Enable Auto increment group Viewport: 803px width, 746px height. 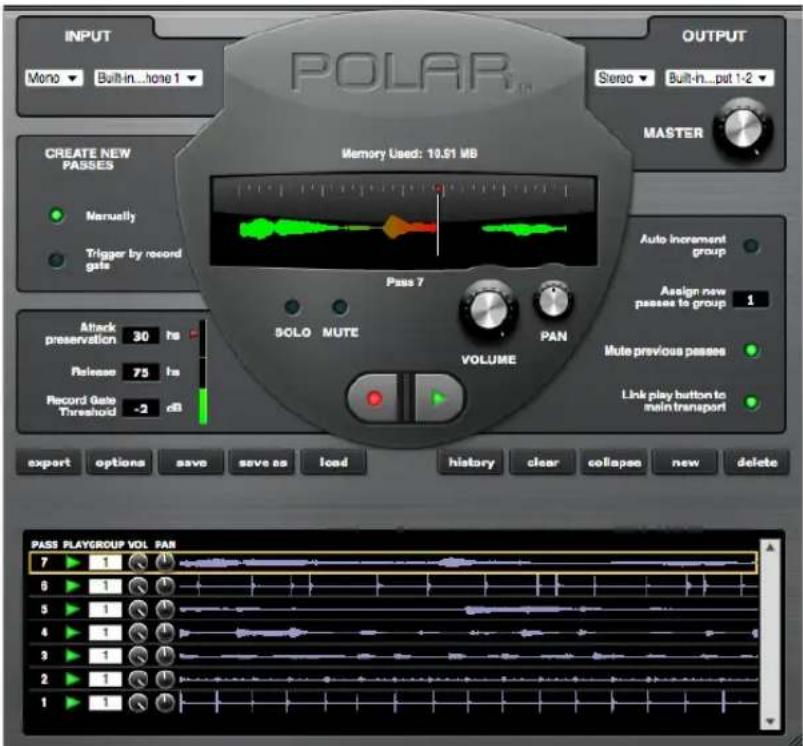click(751, 246)
